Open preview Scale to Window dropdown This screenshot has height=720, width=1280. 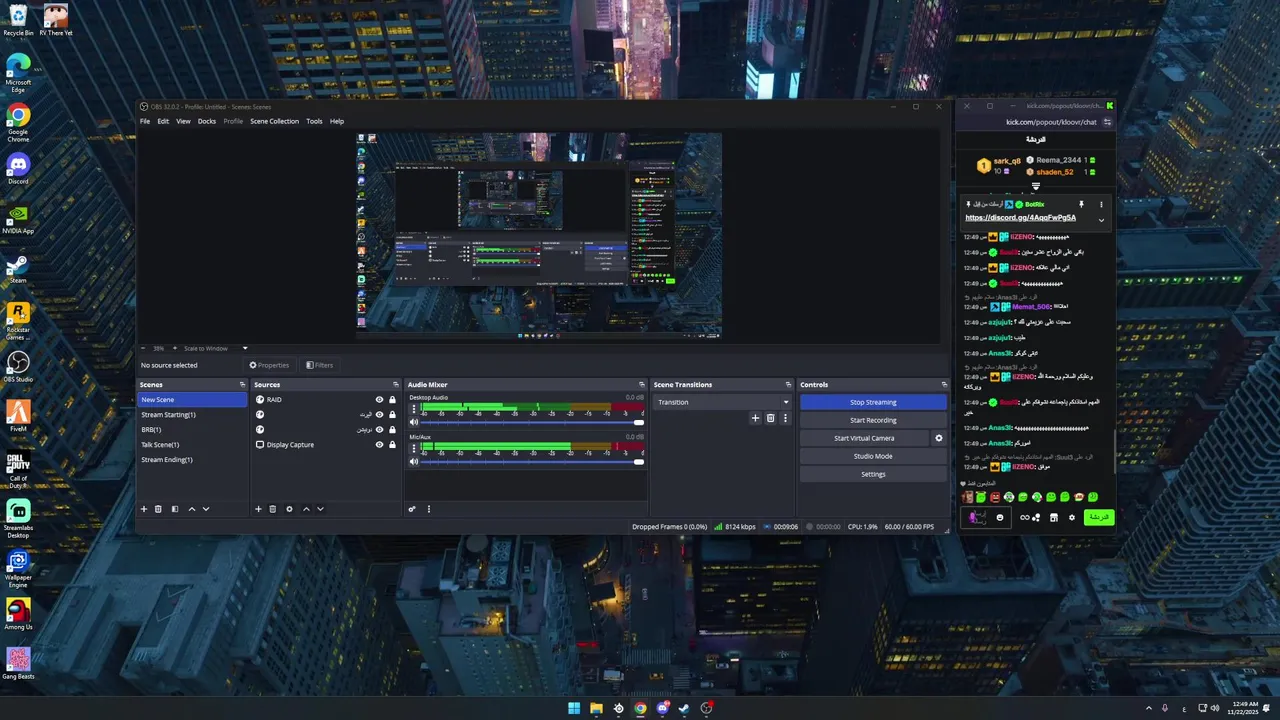tap(215, 348)
